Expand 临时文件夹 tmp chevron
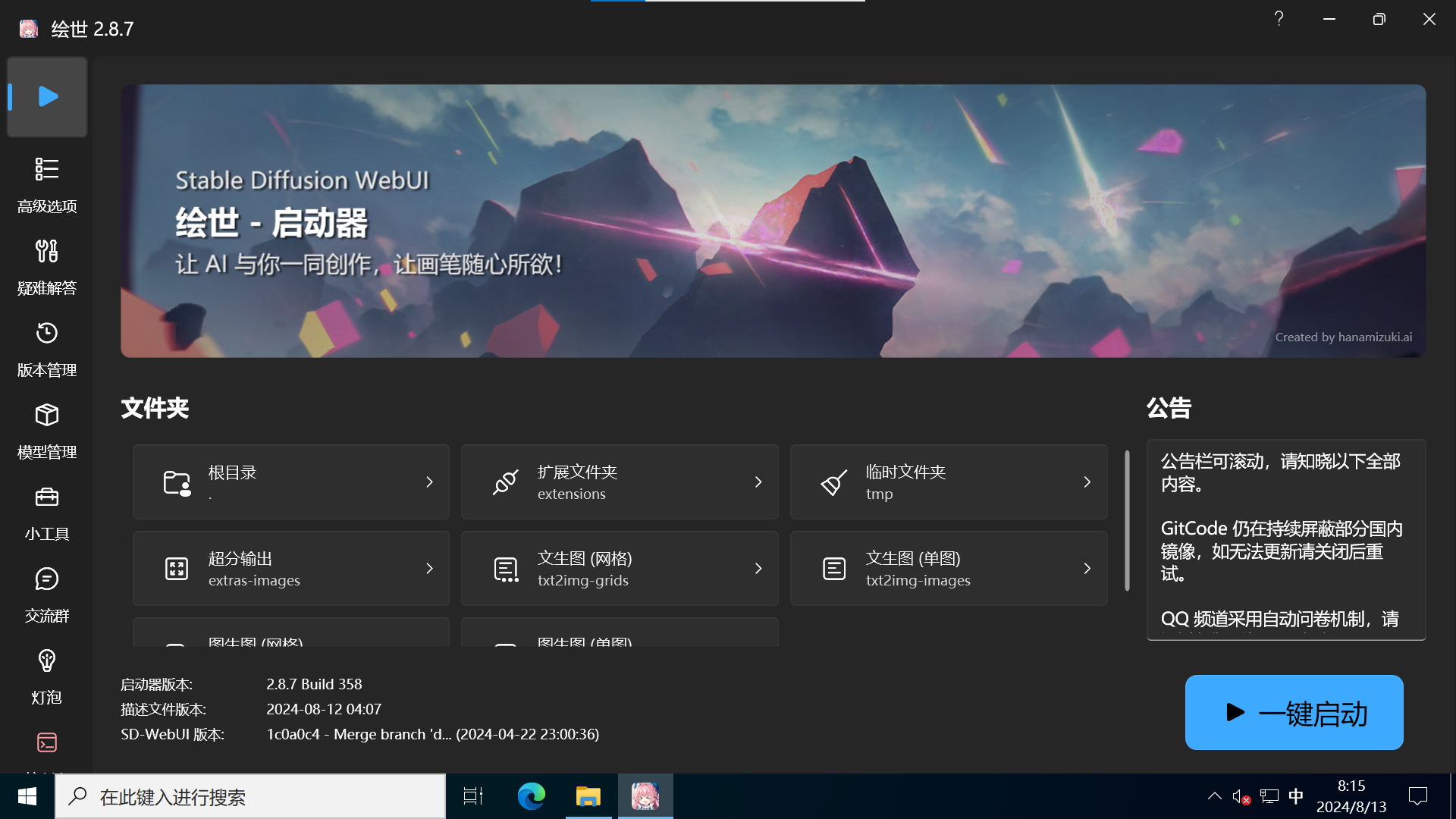 coord(1087,482)
